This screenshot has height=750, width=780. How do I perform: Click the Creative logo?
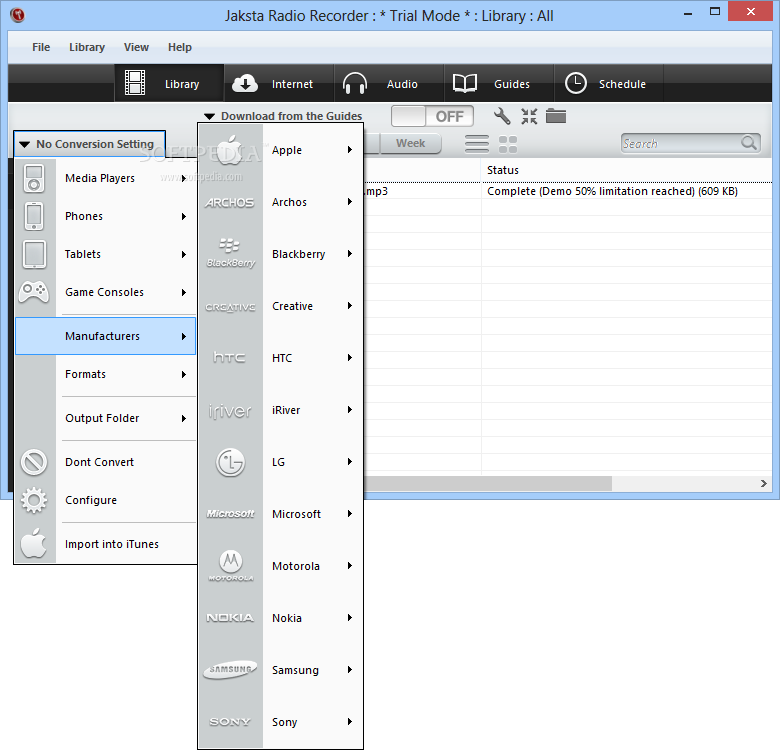(230, 307)
